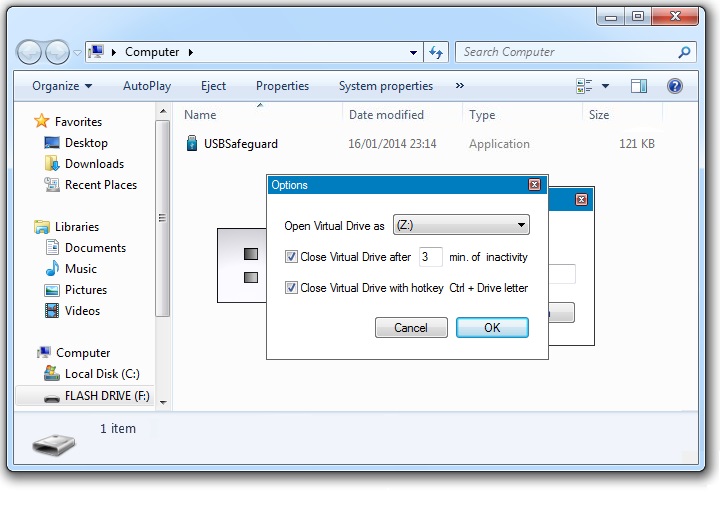Click navigation pane scrollbar up arrow

tap(163, 112)
